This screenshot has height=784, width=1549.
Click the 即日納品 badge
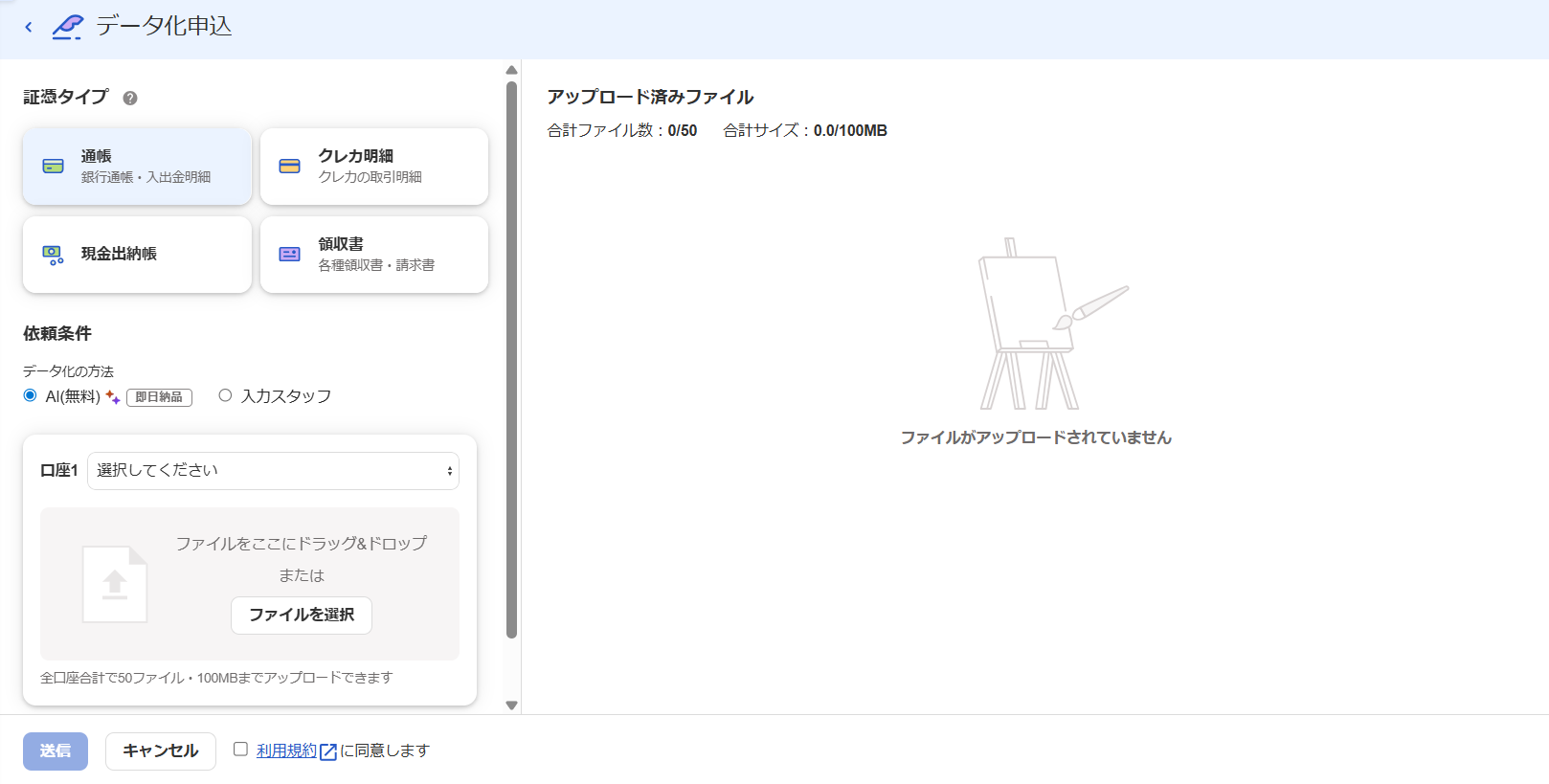159,397
